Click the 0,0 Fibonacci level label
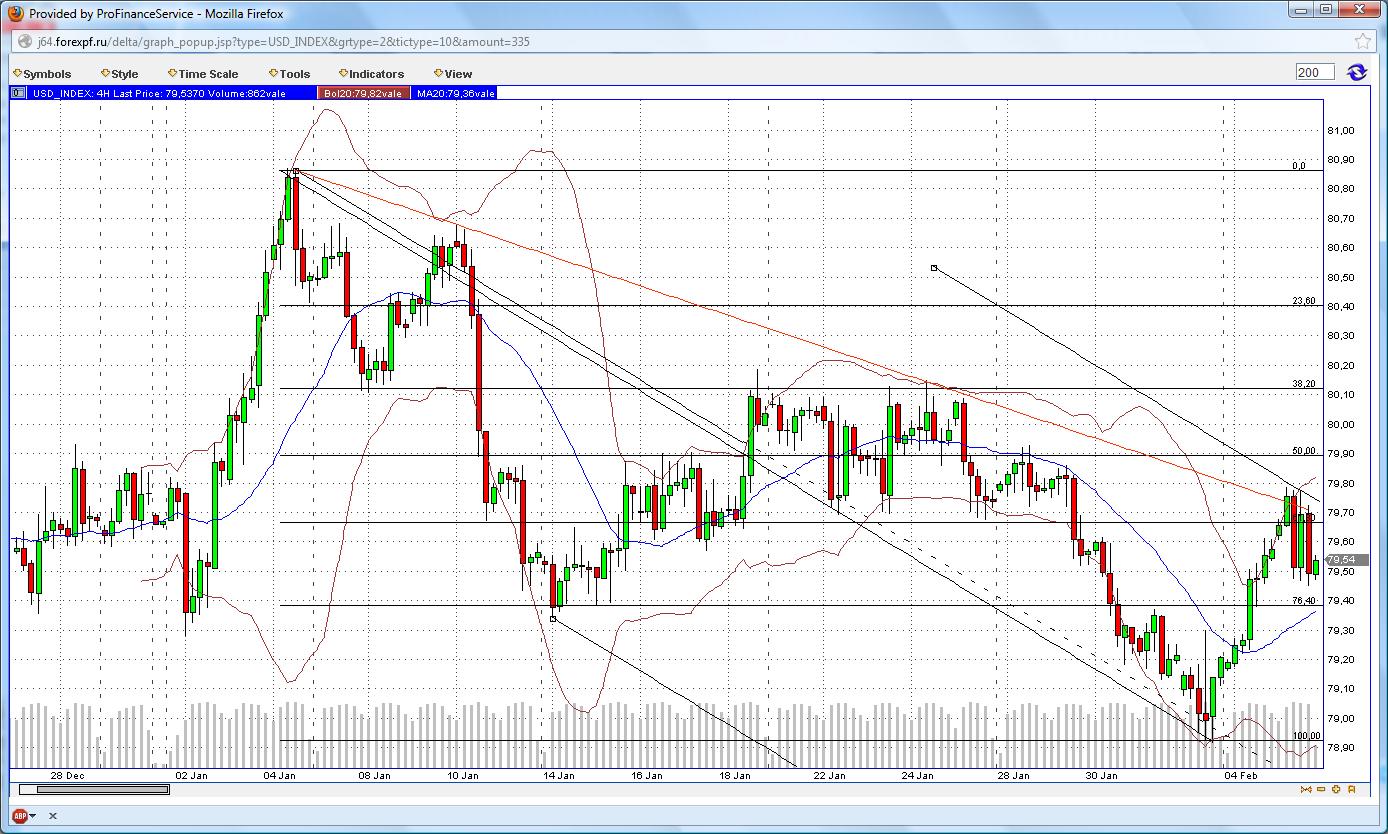 coord(1299,166)
